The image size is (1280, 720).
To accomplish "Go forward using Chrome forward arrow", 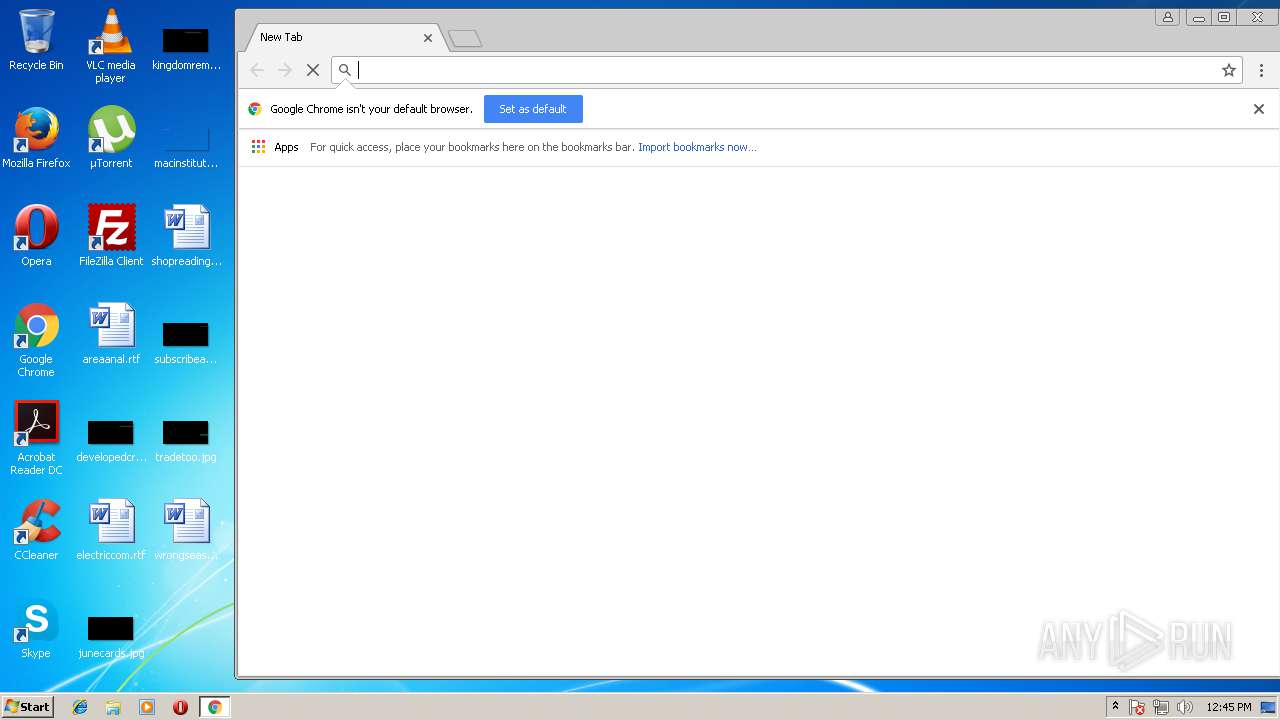I will point(285,70).
